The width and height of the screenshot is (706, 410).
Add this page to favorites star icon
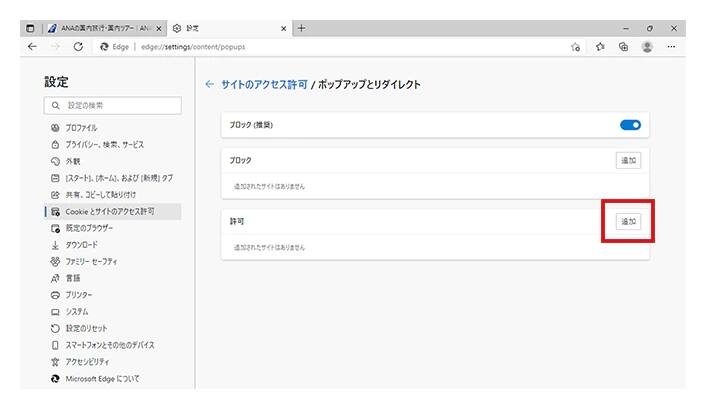point(576,47)
